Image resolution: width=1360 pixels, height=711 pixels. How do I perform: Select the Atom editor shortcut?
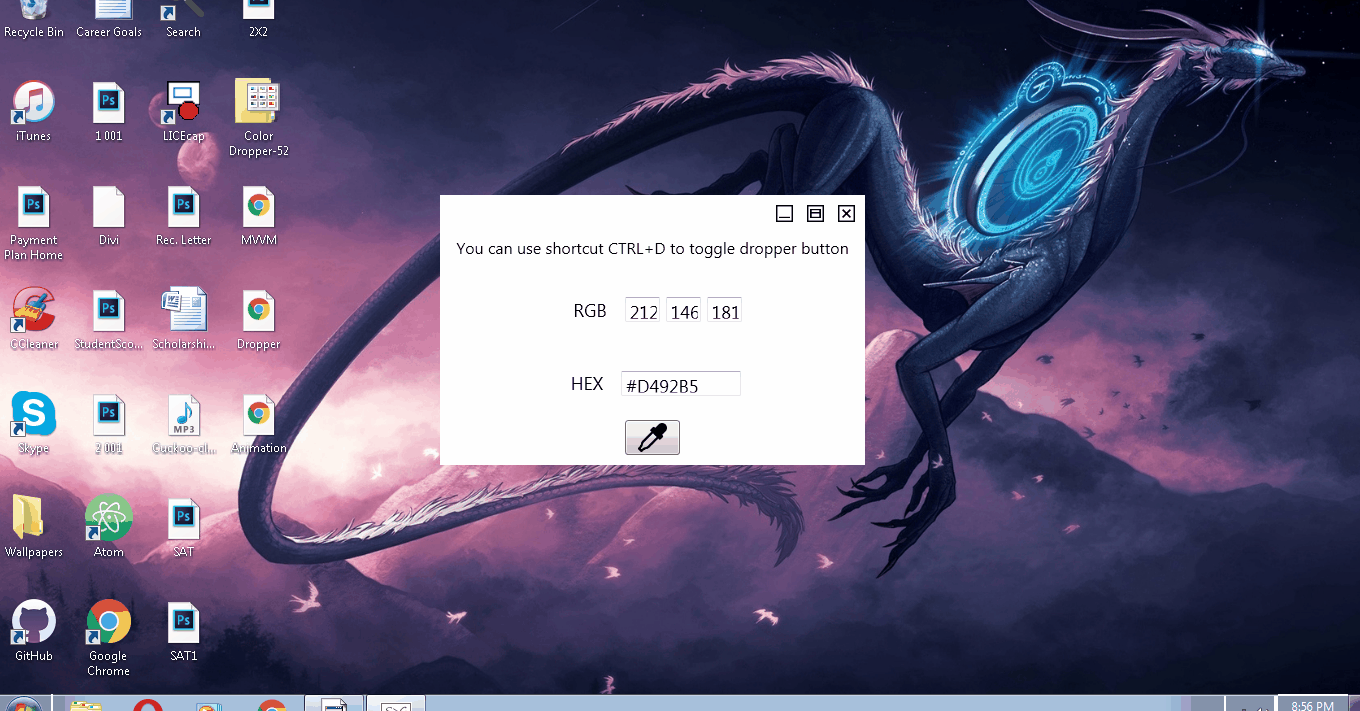(108, 528)
